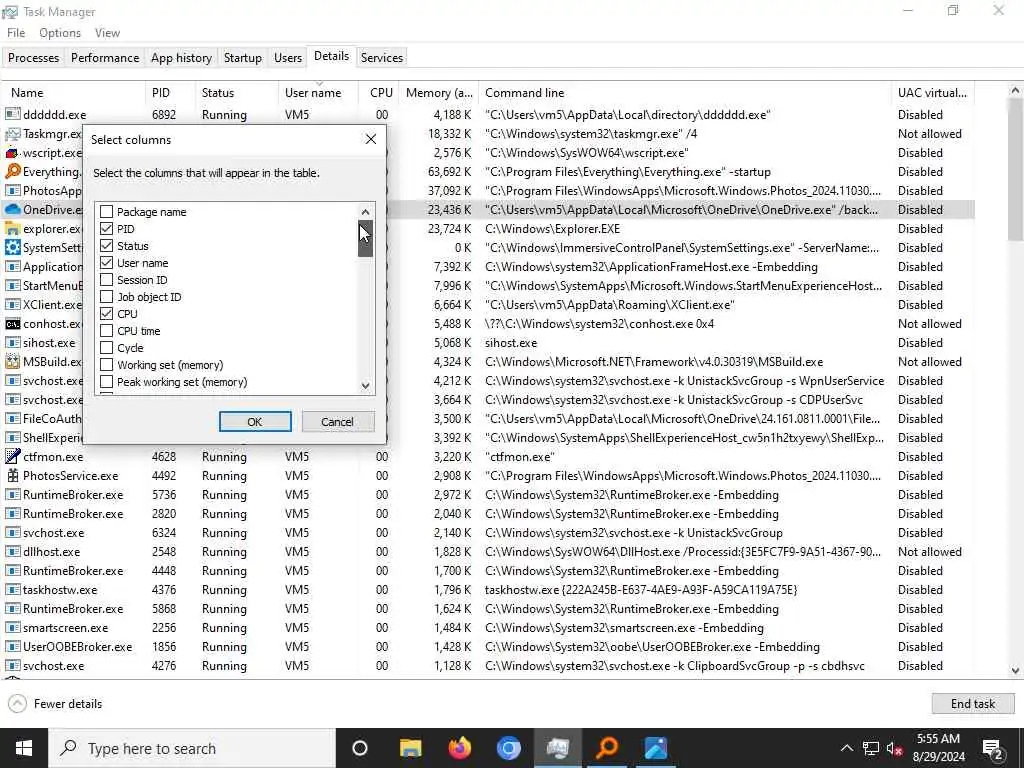Check Peak working set (memory) checkbox
The image size is (1024, 768).
(106, 381)
